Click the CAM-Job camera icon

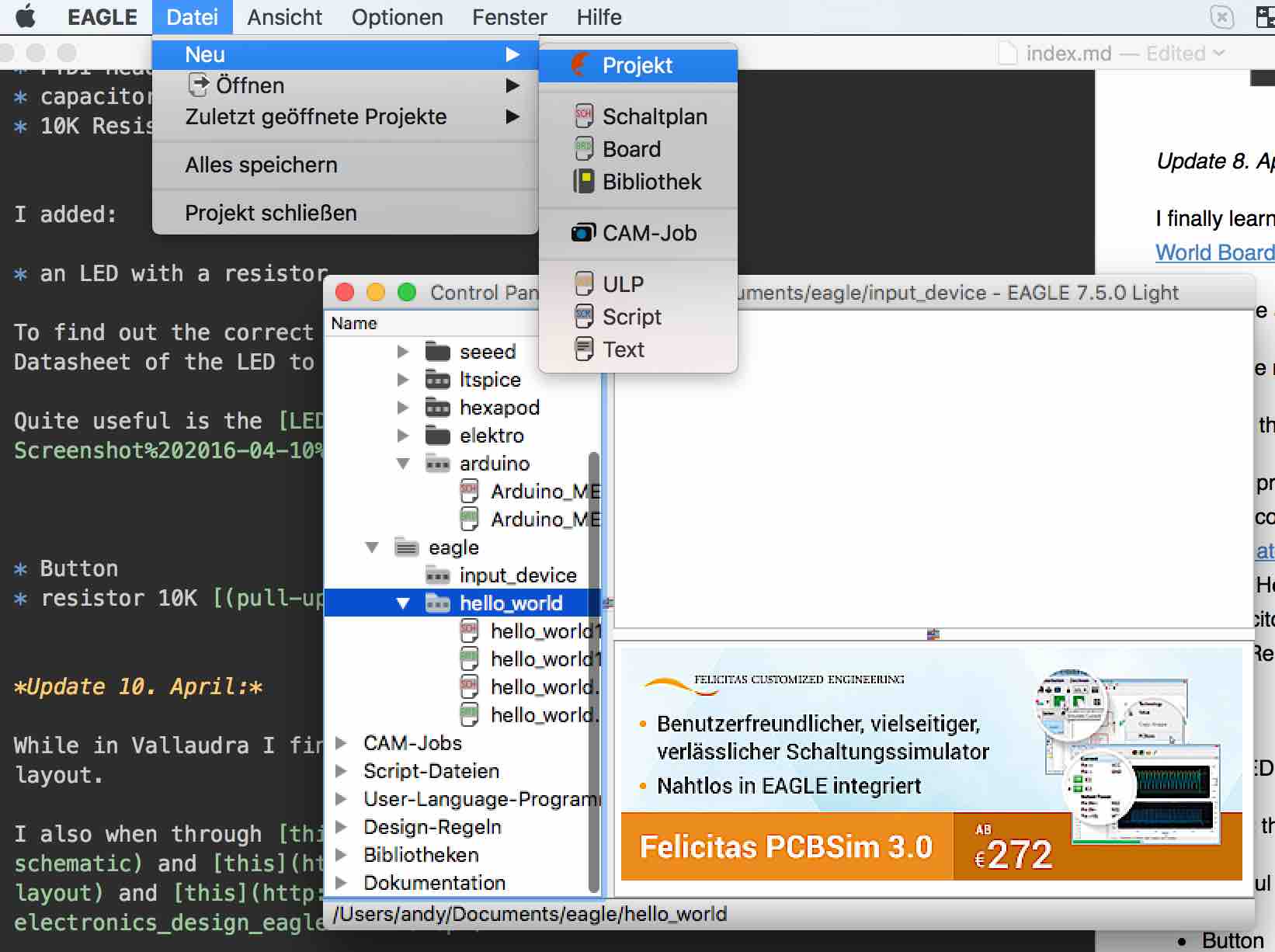pos(583,233)
